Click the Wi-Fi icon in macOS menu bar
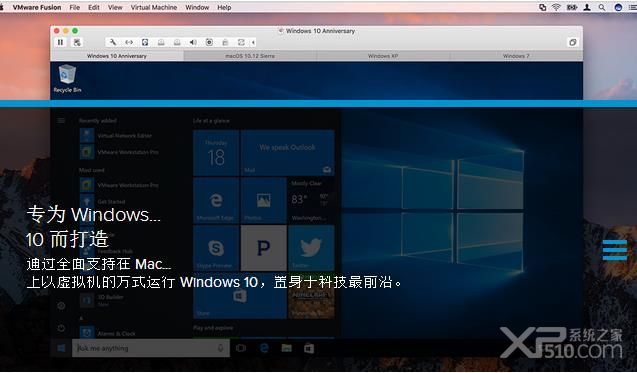637x373 pixels. (556, 7)
